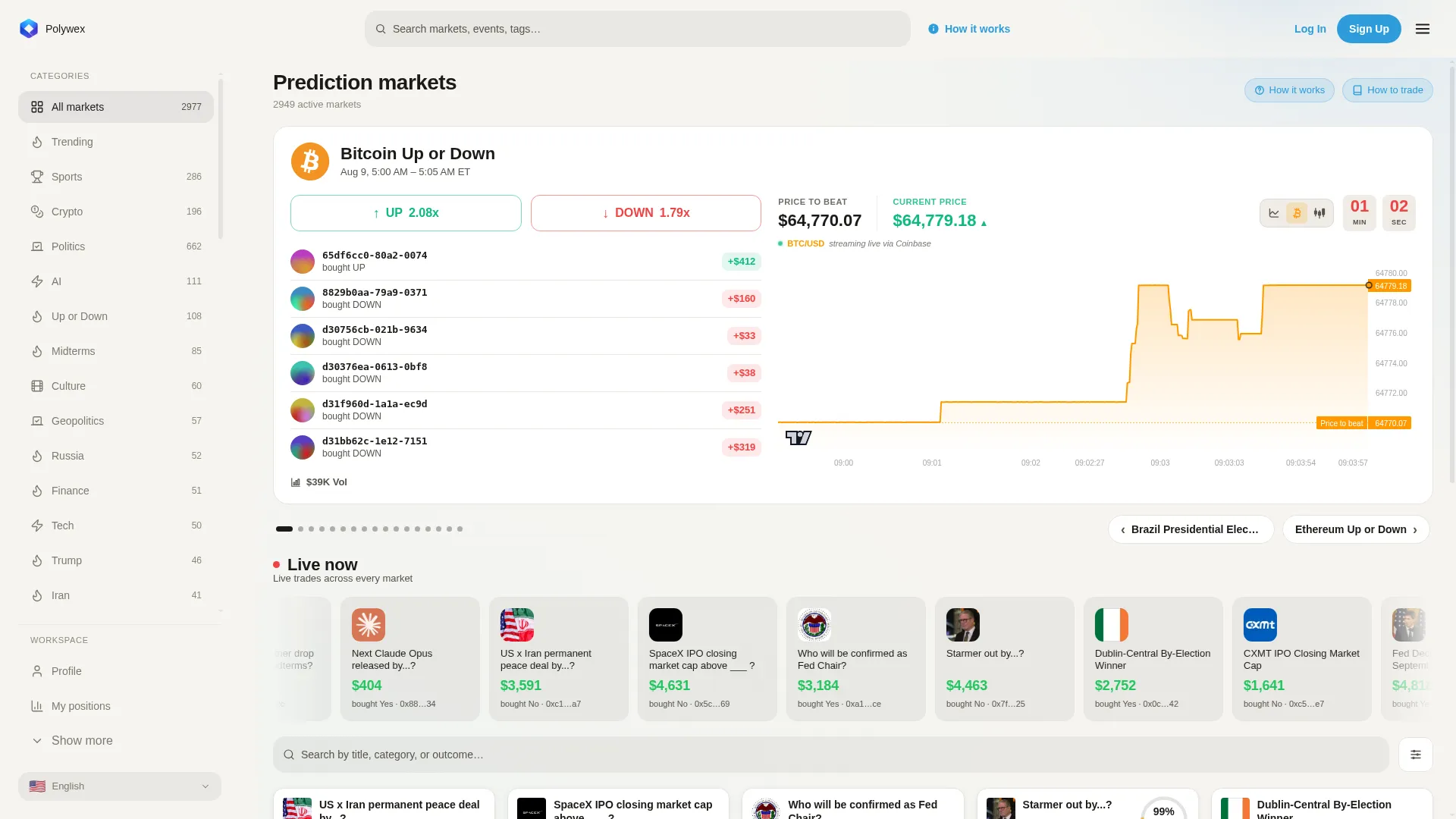Click the Dublin-Central Irish flag icon
Viewport: 1456px width, 819px height.
[x=1112, y=625]
